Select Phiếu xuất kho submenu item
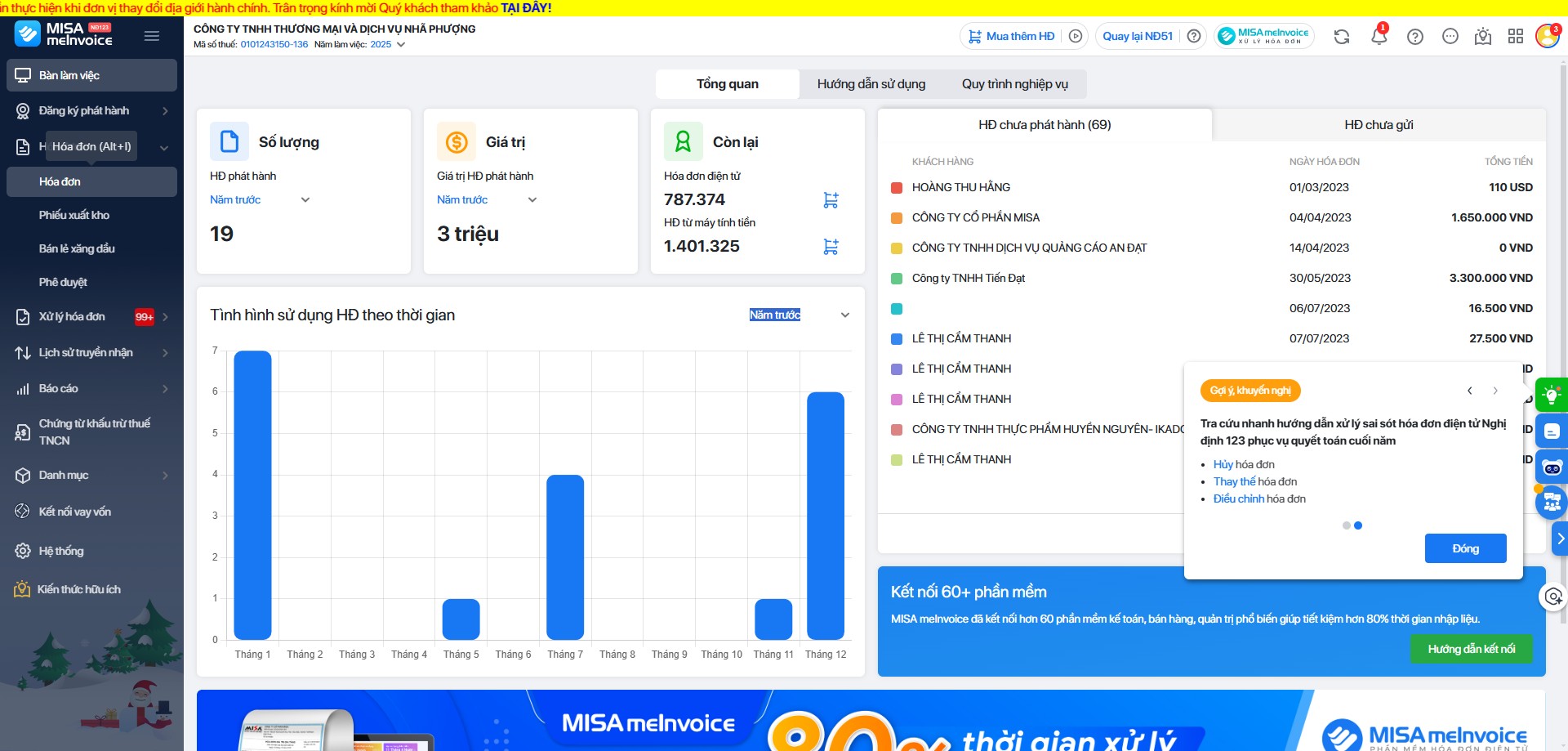This screenshot has width=1568, height=751. 91,215
